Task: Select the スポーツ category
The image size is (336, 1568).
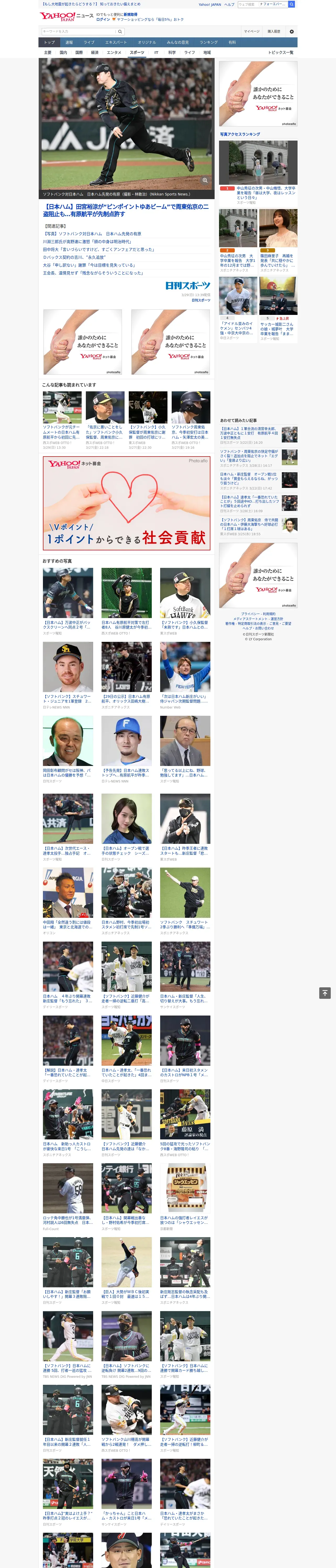Action: click(137, 52)
